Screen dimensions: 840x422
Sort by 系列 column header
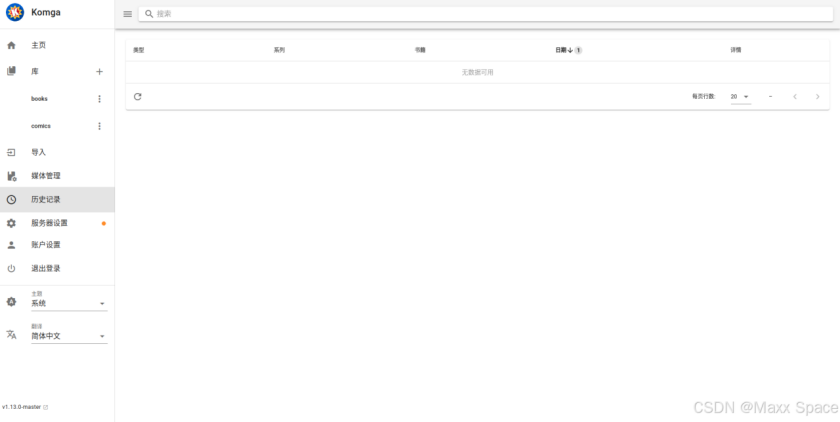point(279,50)
